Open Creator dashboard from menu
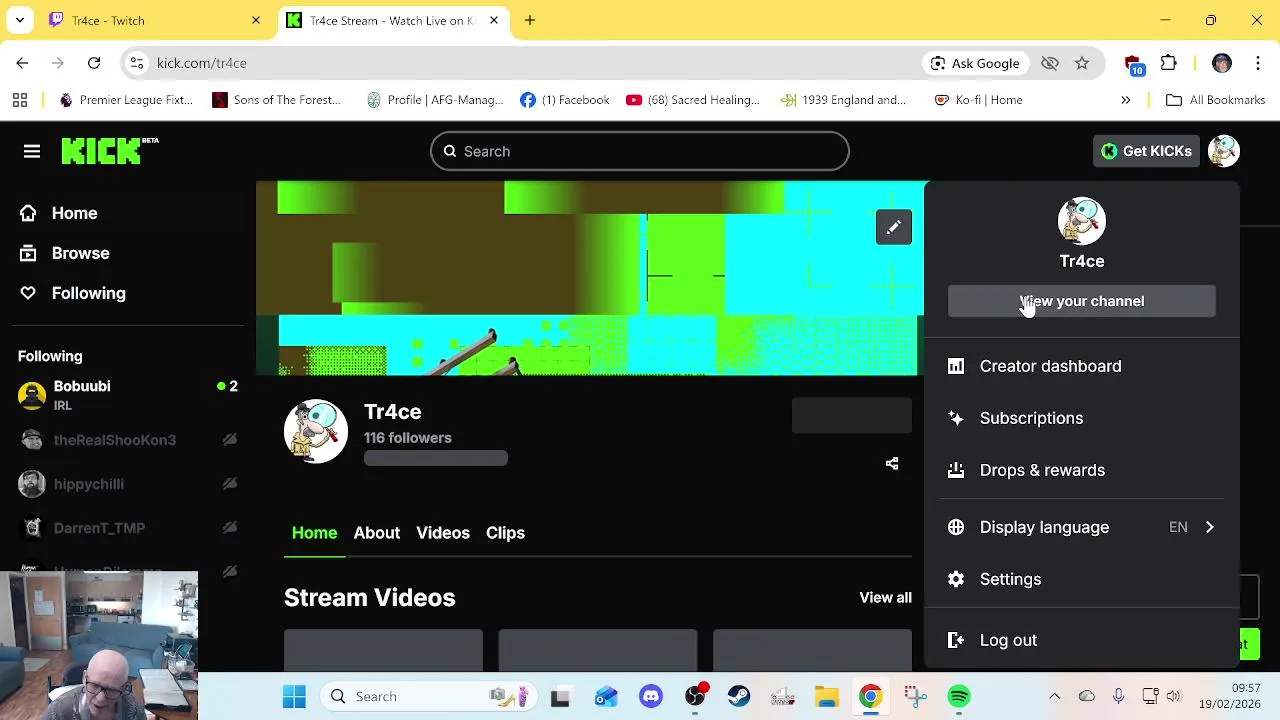 tap(1050, 366)
